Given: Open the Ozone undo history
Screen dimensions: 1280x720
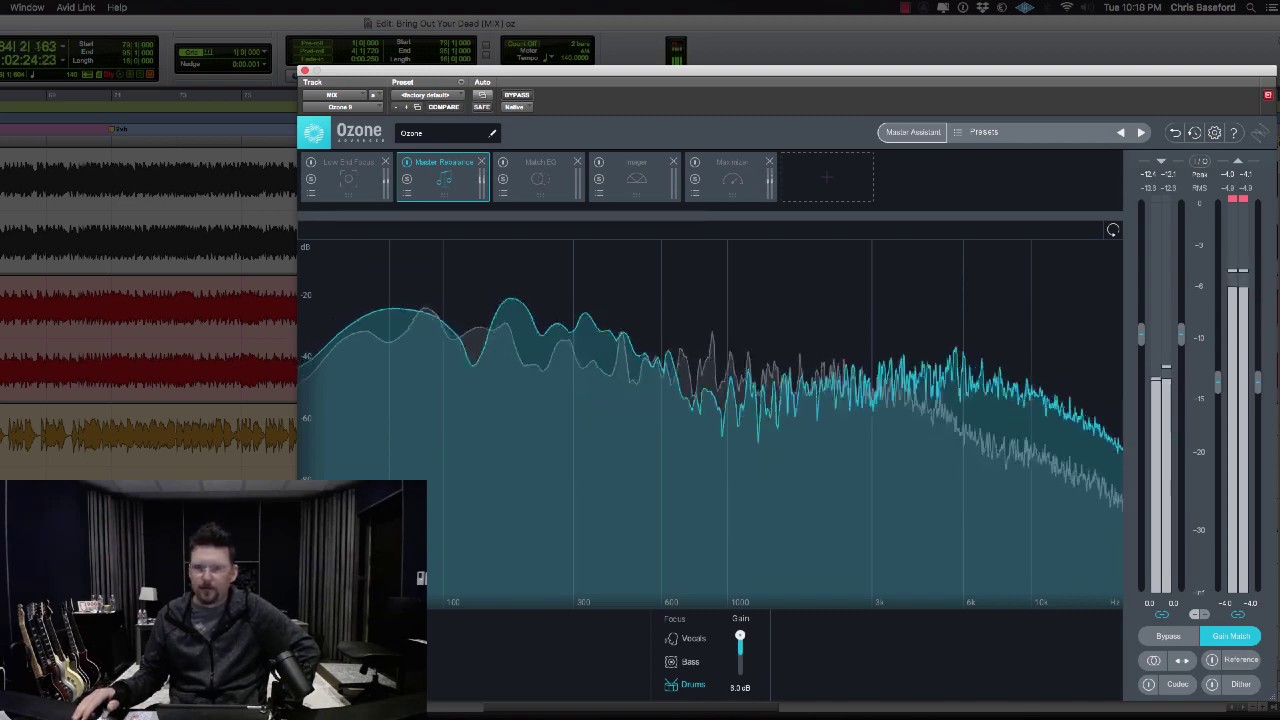Looking at the screenshot, I should click(x=1195, y=132).
